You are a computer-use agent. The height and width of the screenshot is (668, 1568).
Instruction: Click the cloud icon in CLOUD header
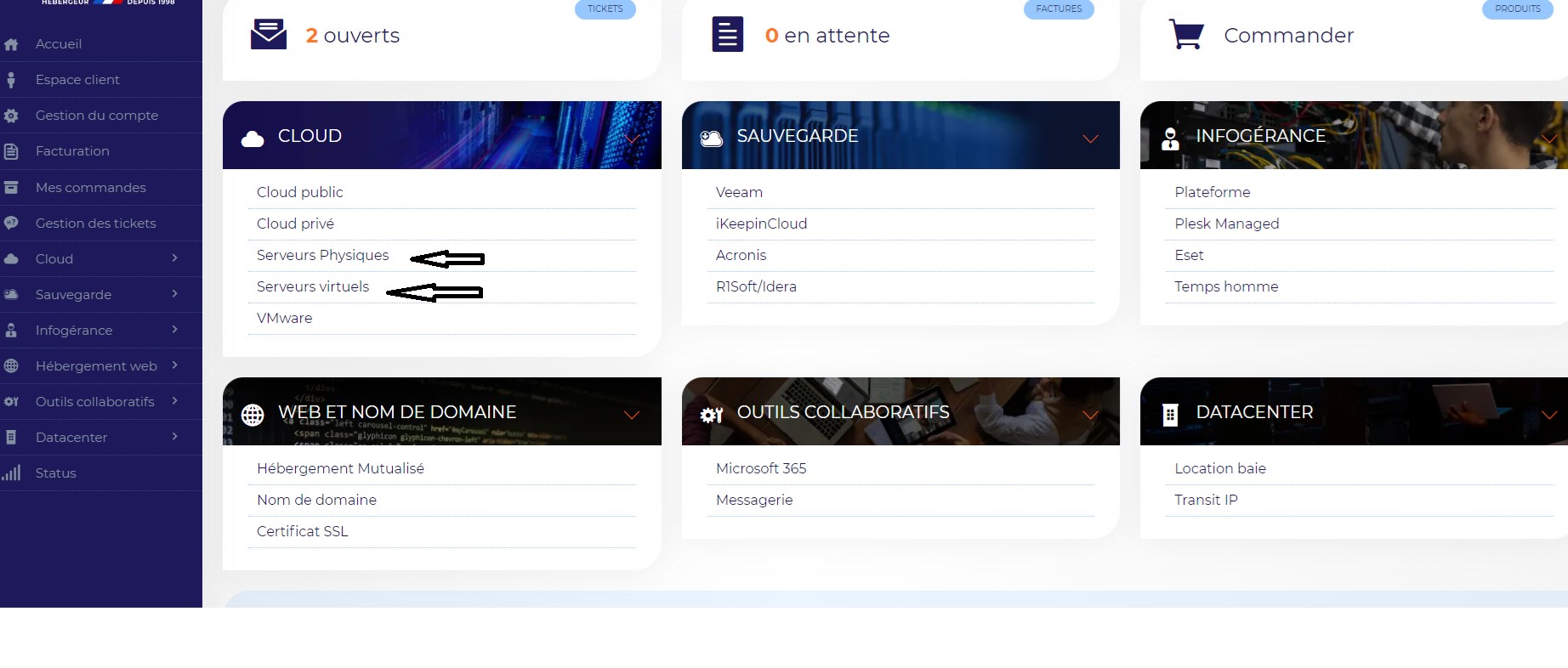[253, 139]
